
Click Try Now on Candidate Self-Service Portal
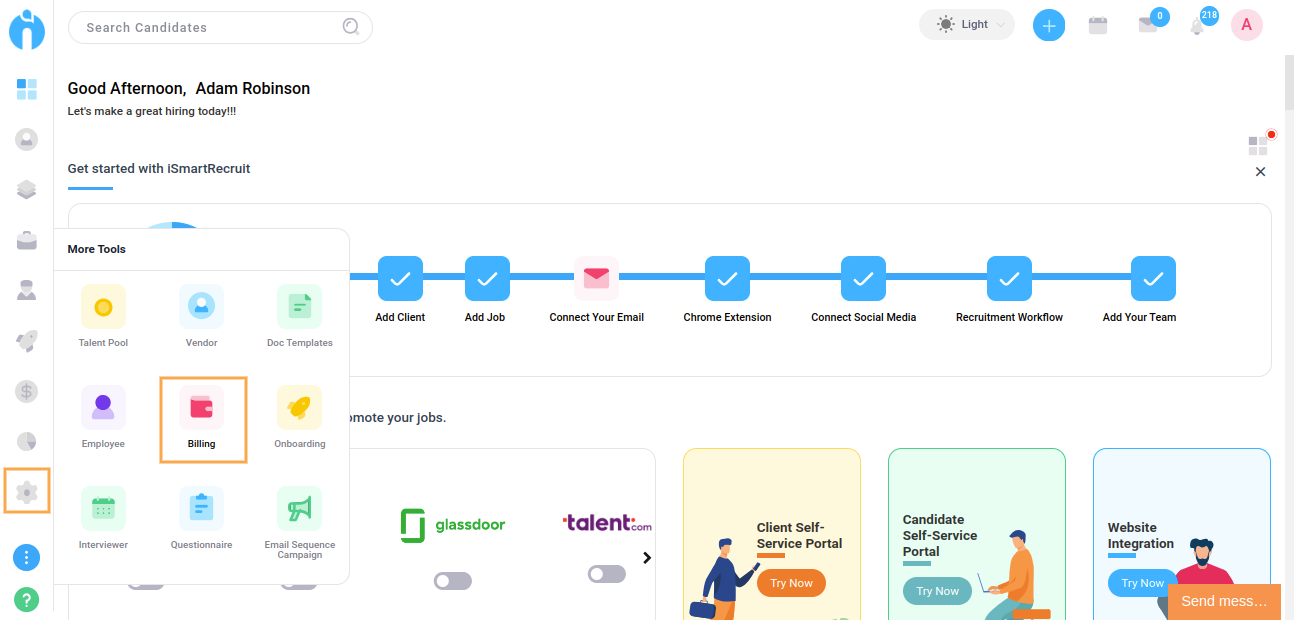(937, 591)
